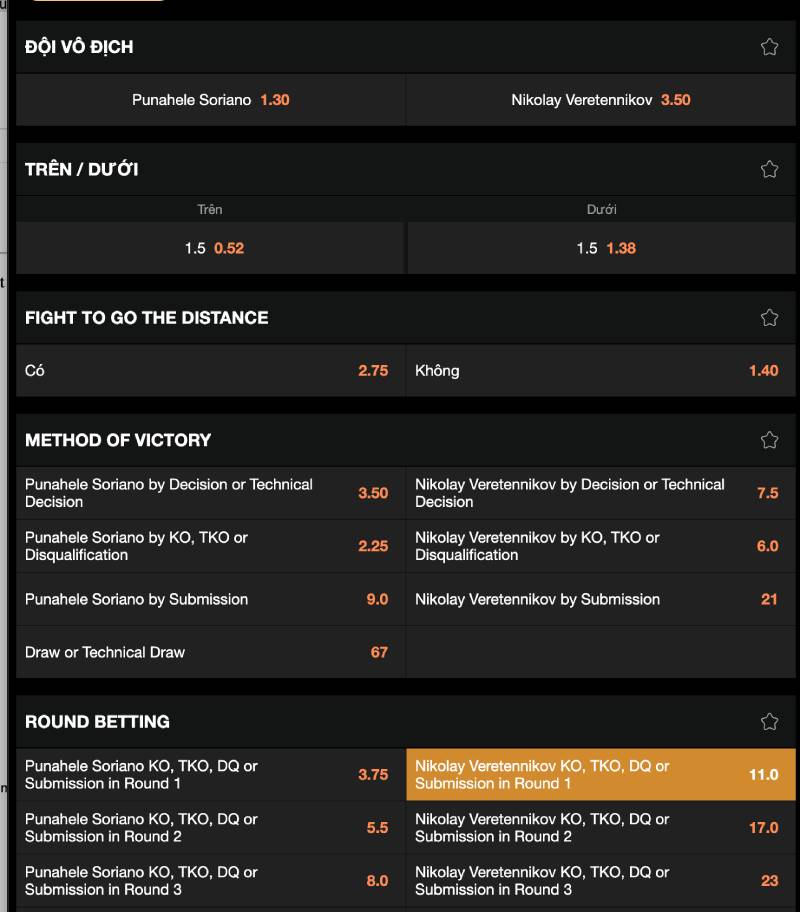Screen dimensions: 800x912
Task: Select Veretennikov by KO, TKO or Disqualification
Action: coord(599,546)
